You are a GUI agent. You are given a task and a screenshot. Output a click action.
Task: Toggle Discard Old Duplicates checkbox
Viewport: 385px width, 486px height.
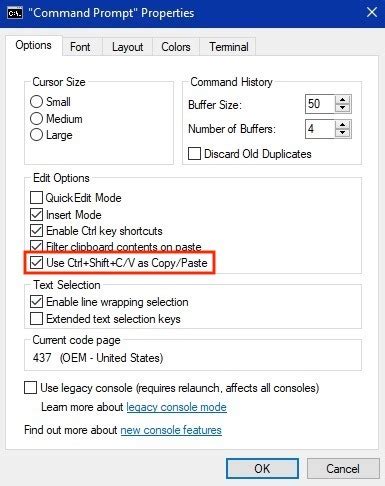[194, 154]
